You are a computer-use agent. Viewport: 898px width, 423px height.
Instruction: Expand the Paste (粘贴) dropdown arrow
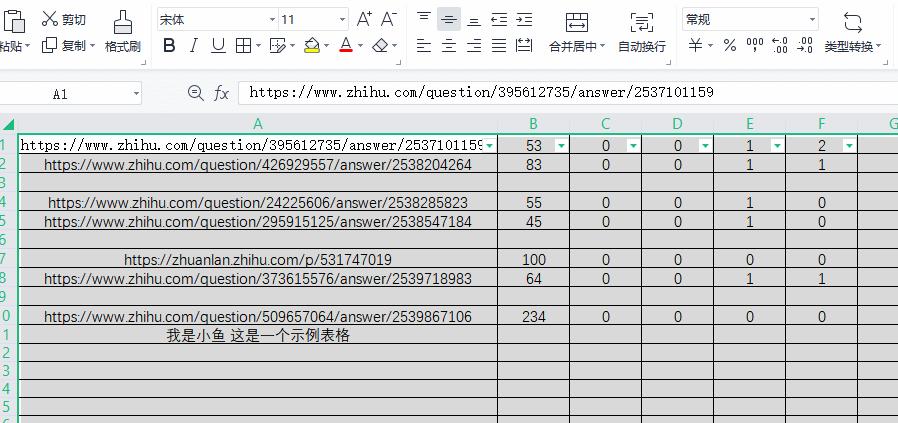(x=27, y=46)
